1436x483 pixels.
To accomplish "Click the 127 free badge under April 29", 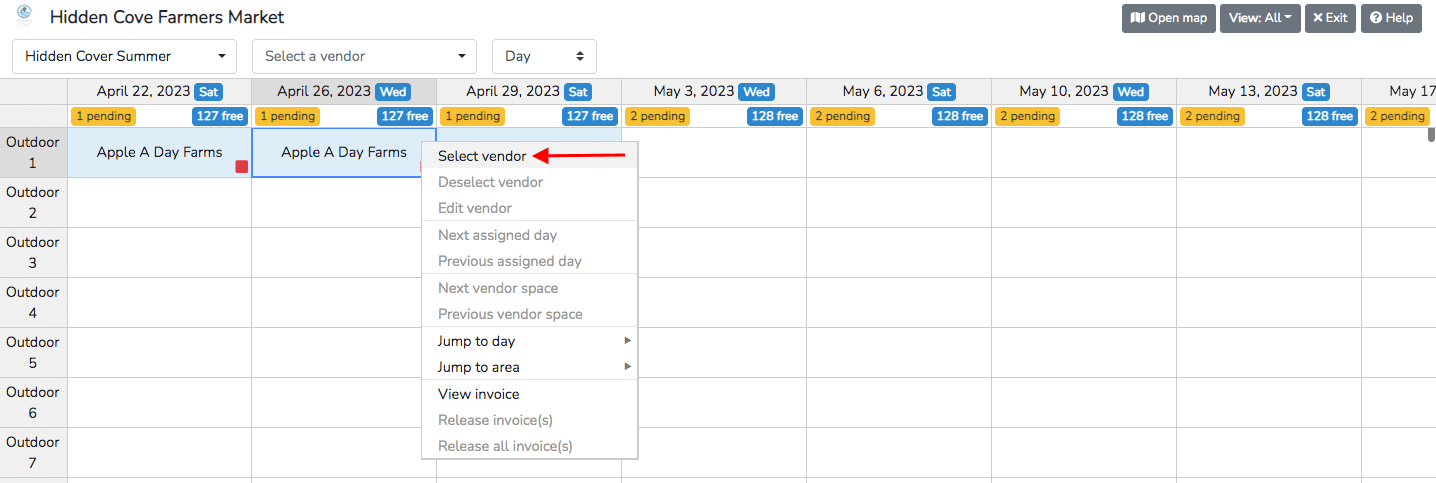I will (x=590, y=116).
